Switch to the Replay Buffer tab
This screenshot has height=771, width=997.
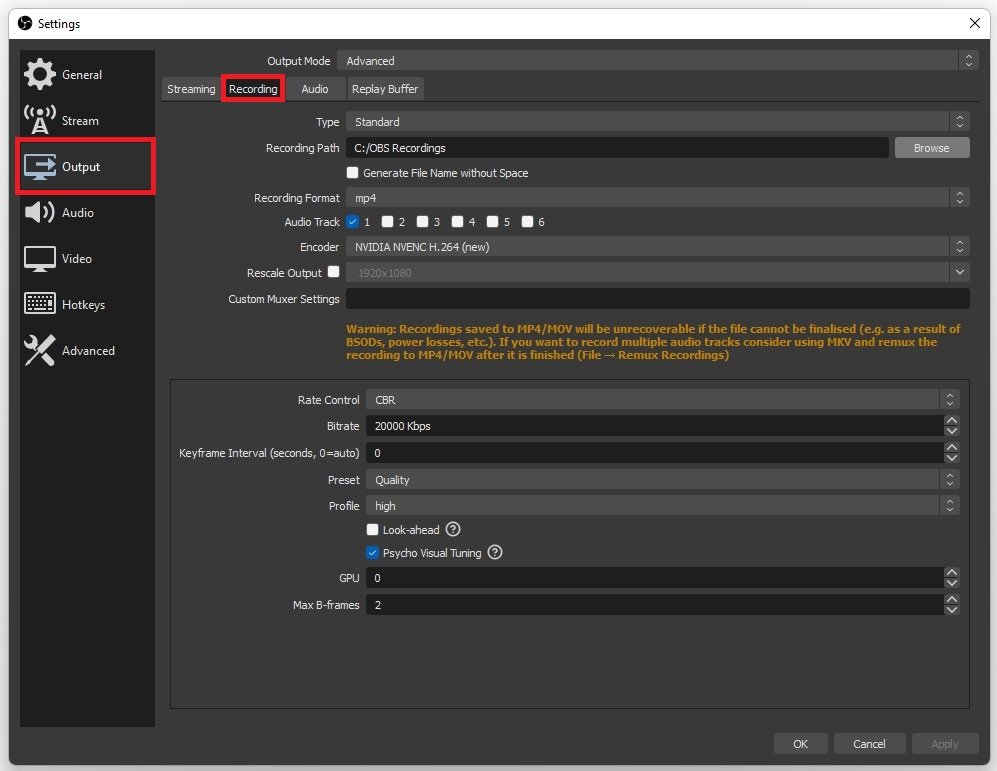point(385,89)
